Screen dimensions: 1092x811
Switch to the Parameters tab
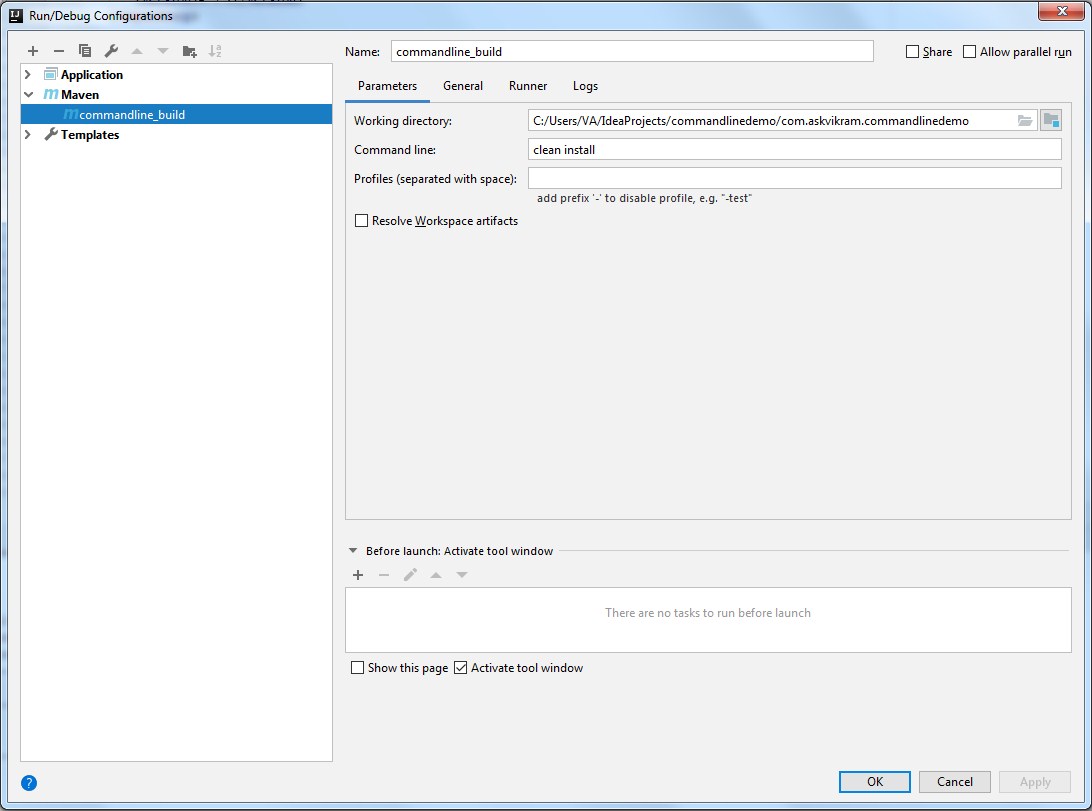click(387, 86)
